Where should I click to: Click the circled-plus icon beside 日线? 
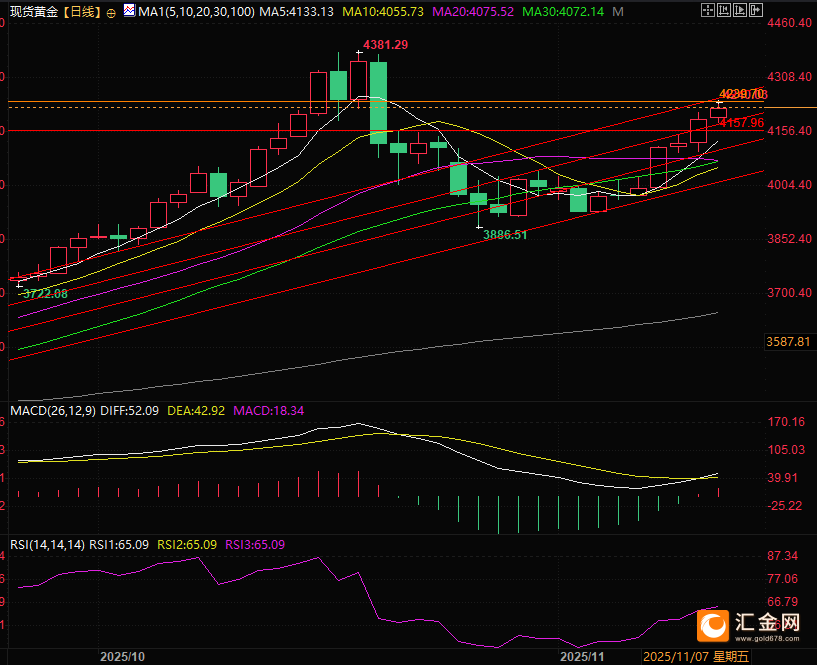tap(110, 12)
